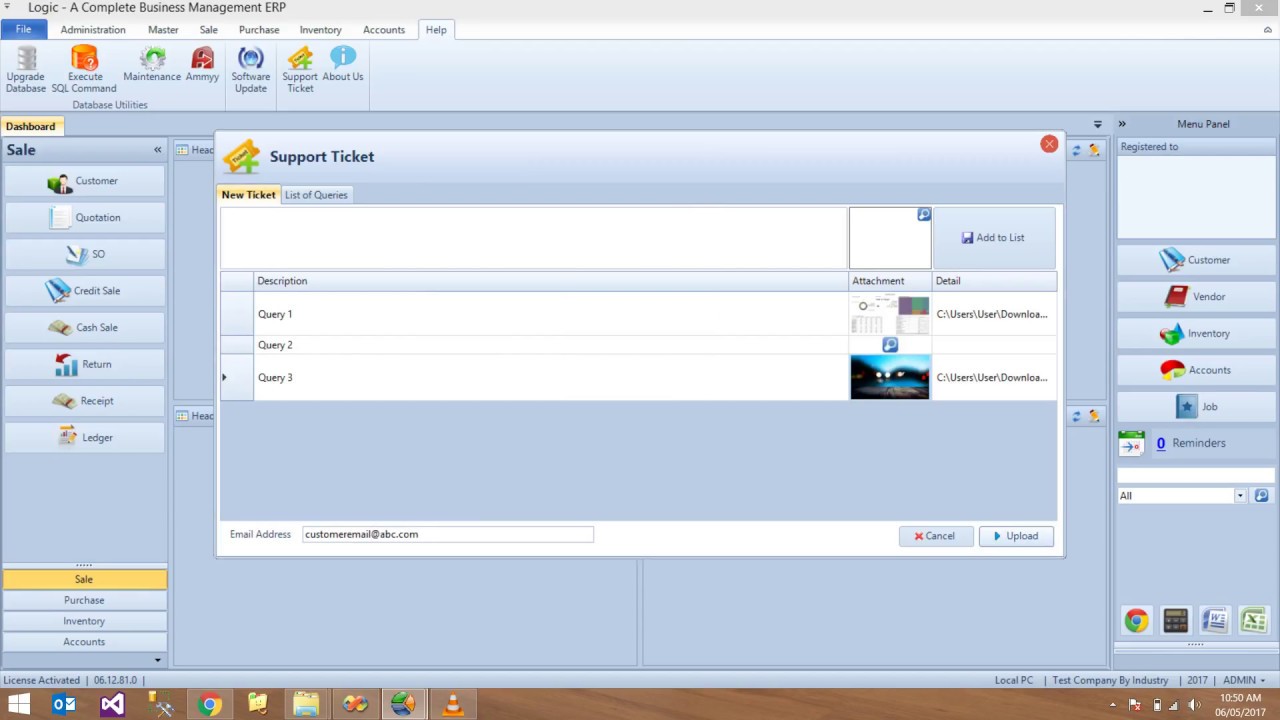Expand Menu Panel double-arrow
This screenshot has height=720, width=1280.
(1122, 124)
